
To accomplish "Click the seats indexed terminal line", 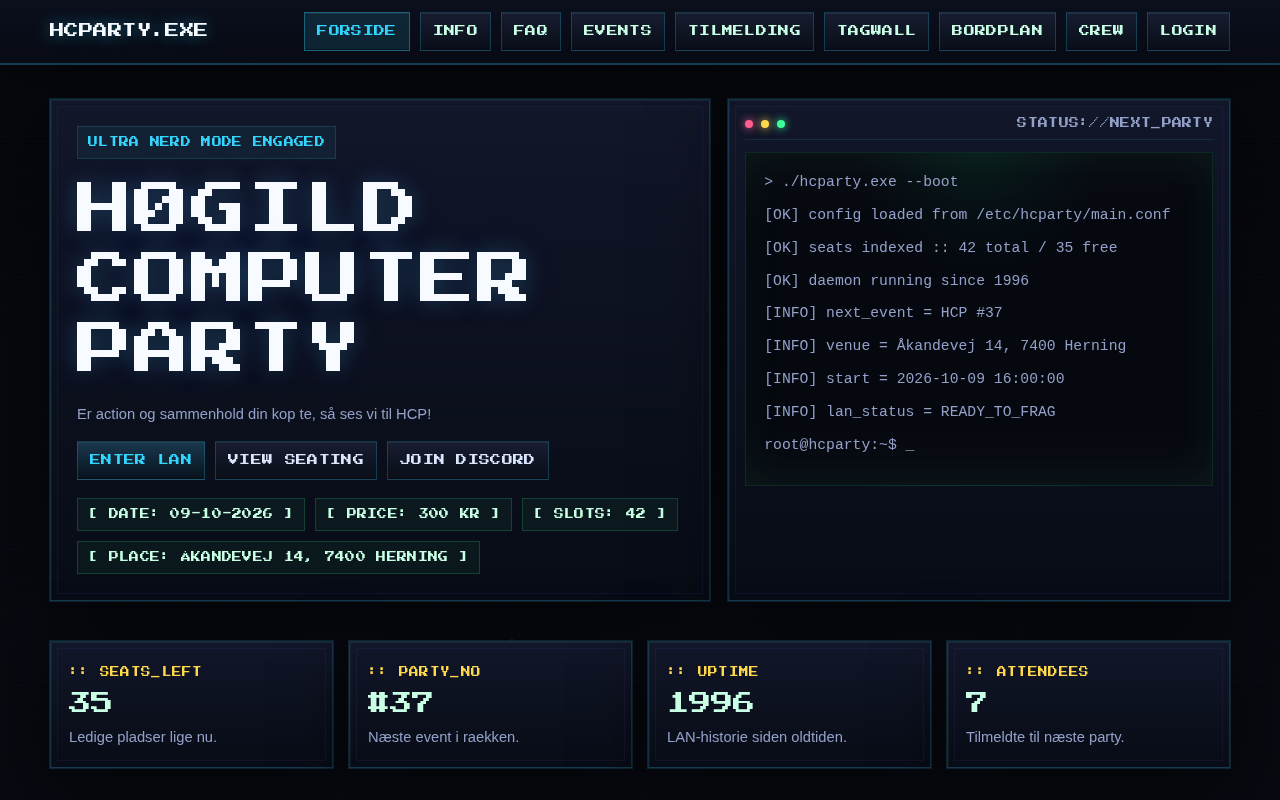I will coord(941,248).
